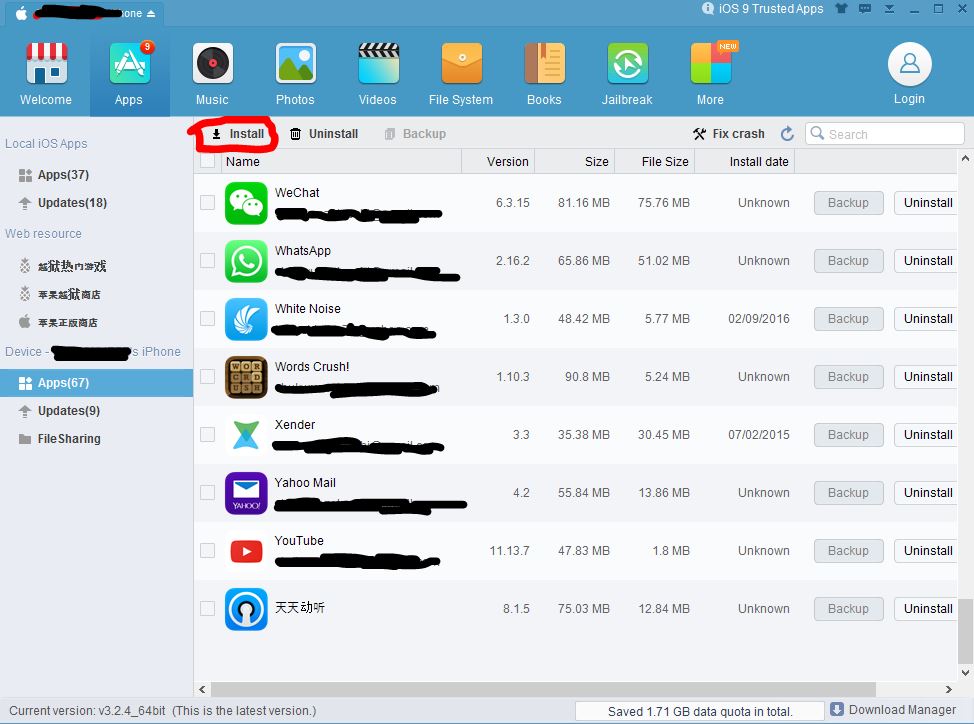Viewport: 974px width, 724px height.
Task: Click the skin shirt icon in title bar
Action: click(841, 9)
